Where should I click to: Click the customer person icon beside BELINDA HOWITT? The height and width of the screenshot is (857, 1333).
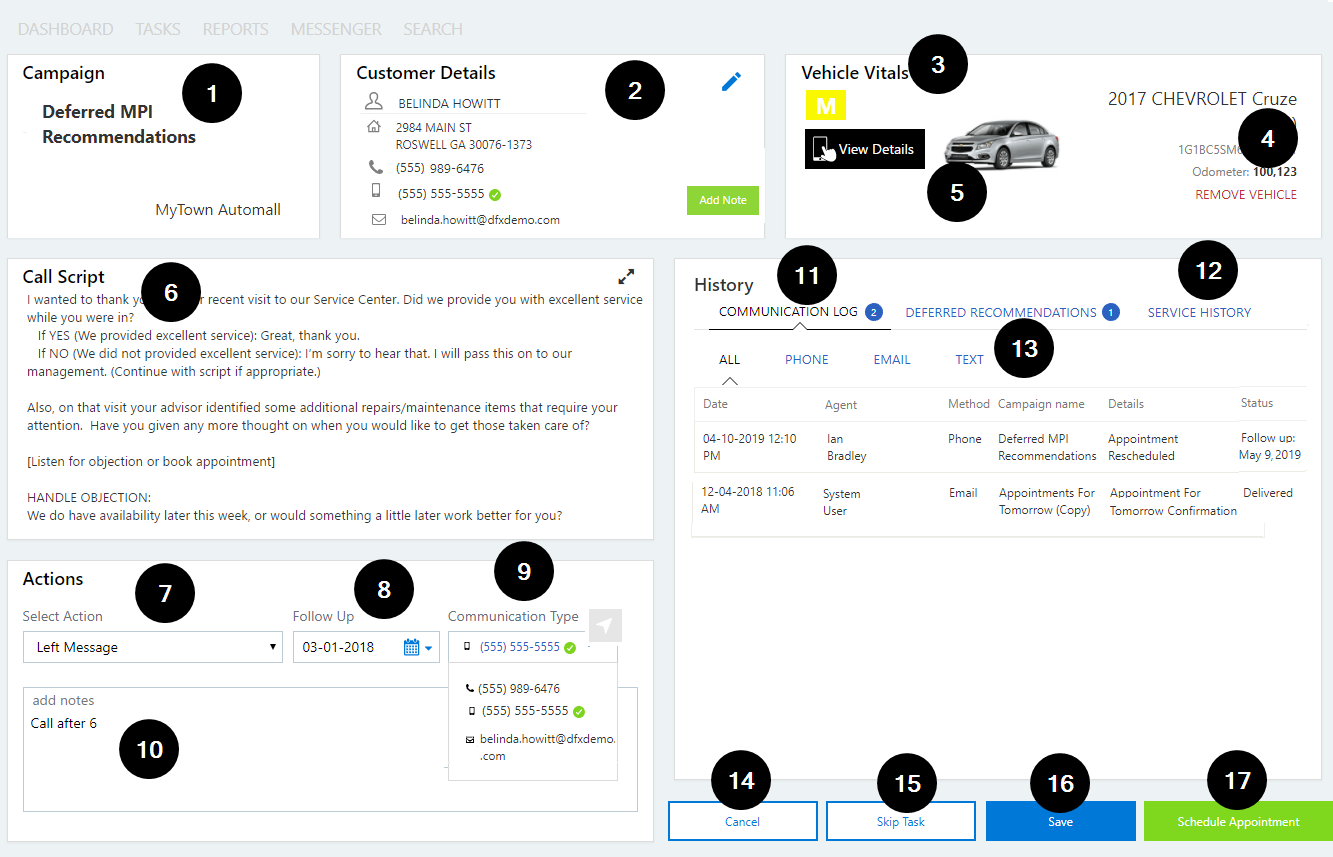point(374,102)
